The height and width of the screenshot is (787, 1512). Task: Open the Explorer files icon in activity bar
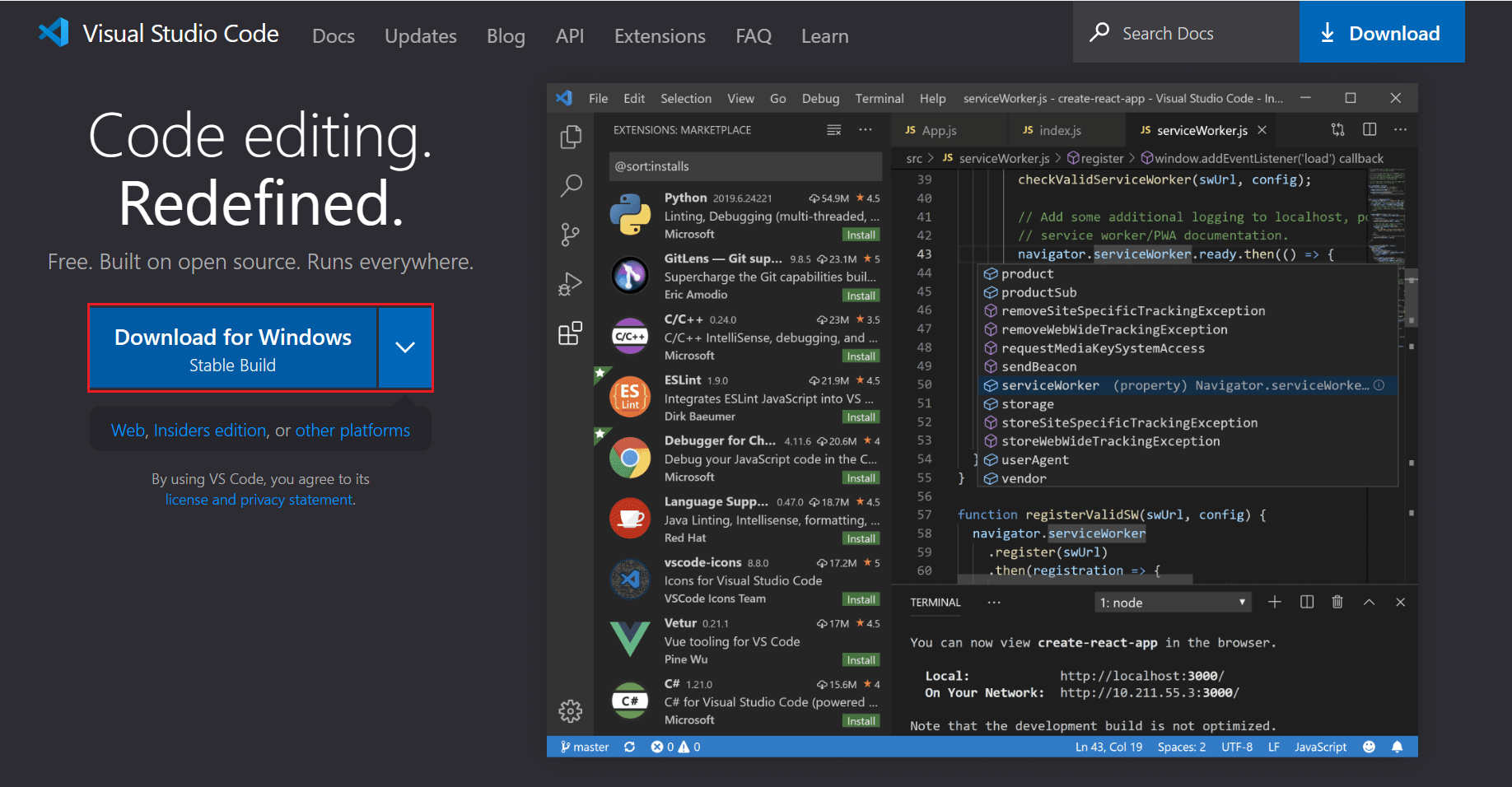coord(571,137)
